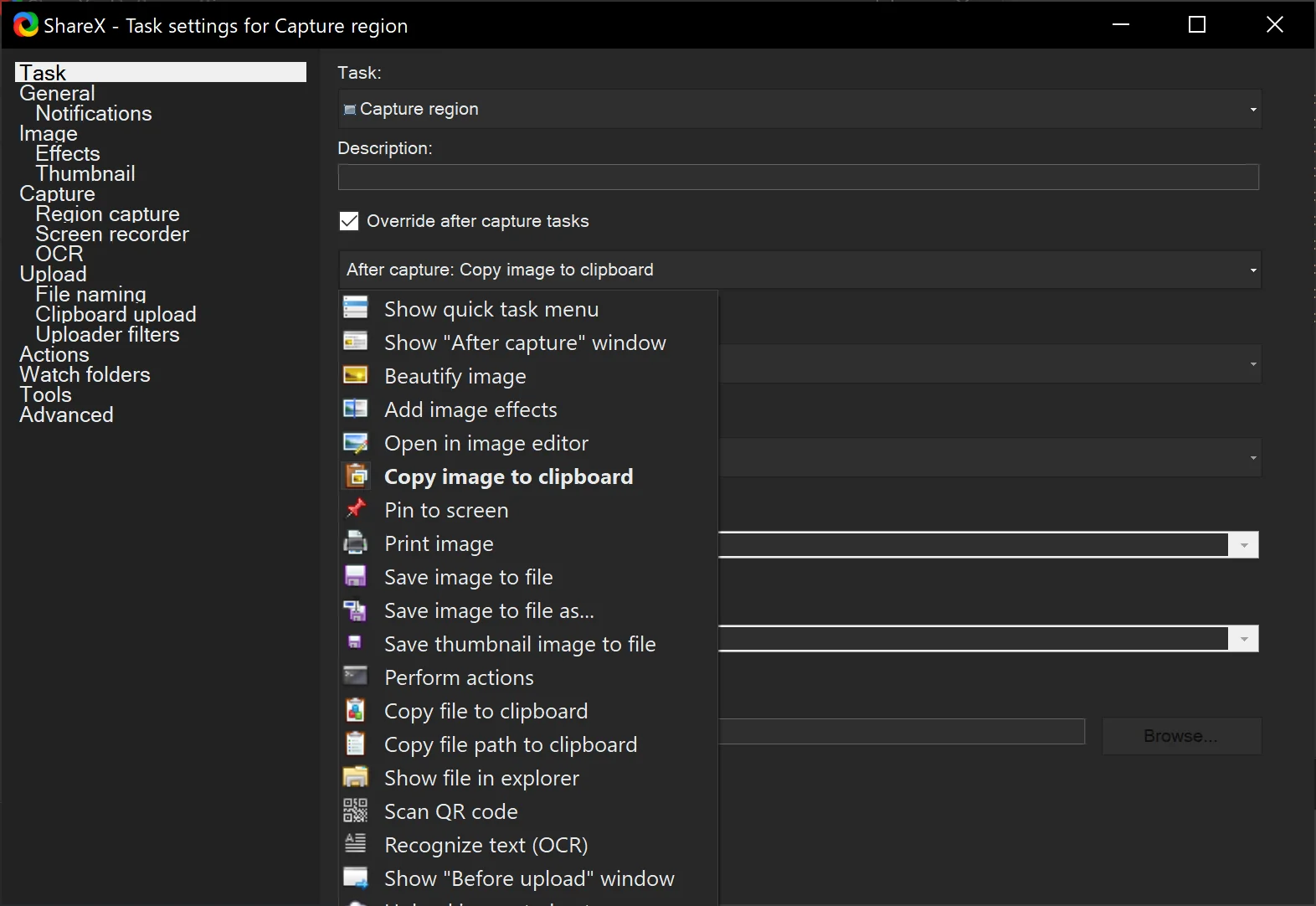1316x906 pixels.
Task: Open Uploader filters settings
Action: pos(107,334)
